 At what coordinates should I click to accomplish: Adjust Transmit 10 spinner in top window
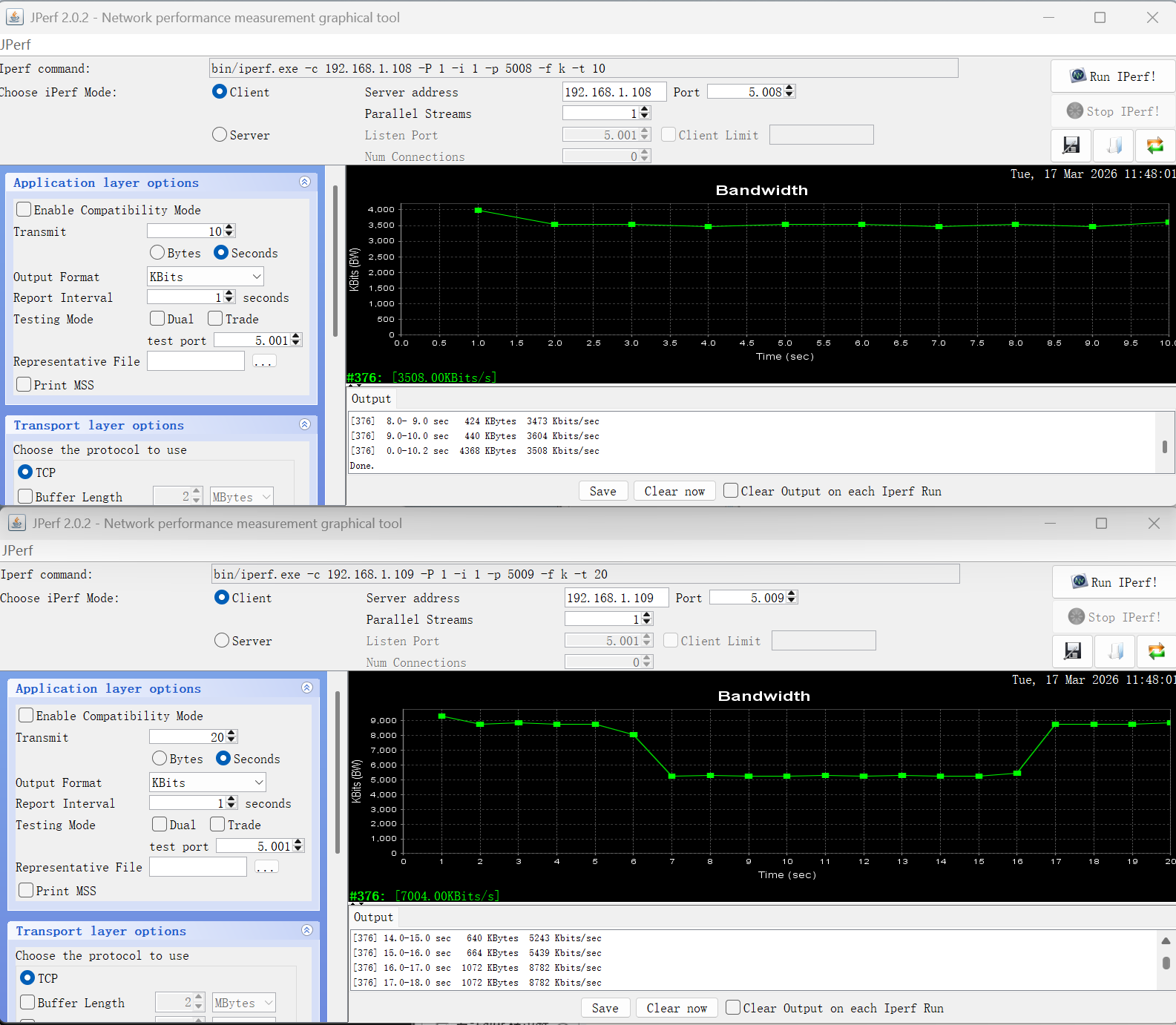point(229,231)
